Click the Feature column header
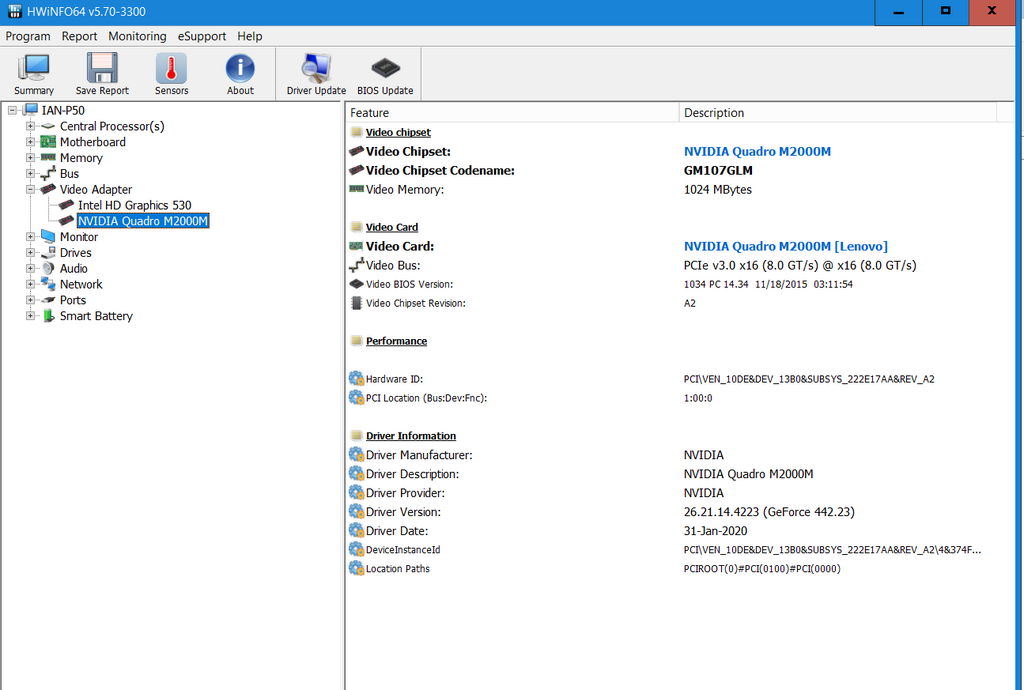Screen dimensions: 1024x690 pyautogui.click(x=512, y=112)
